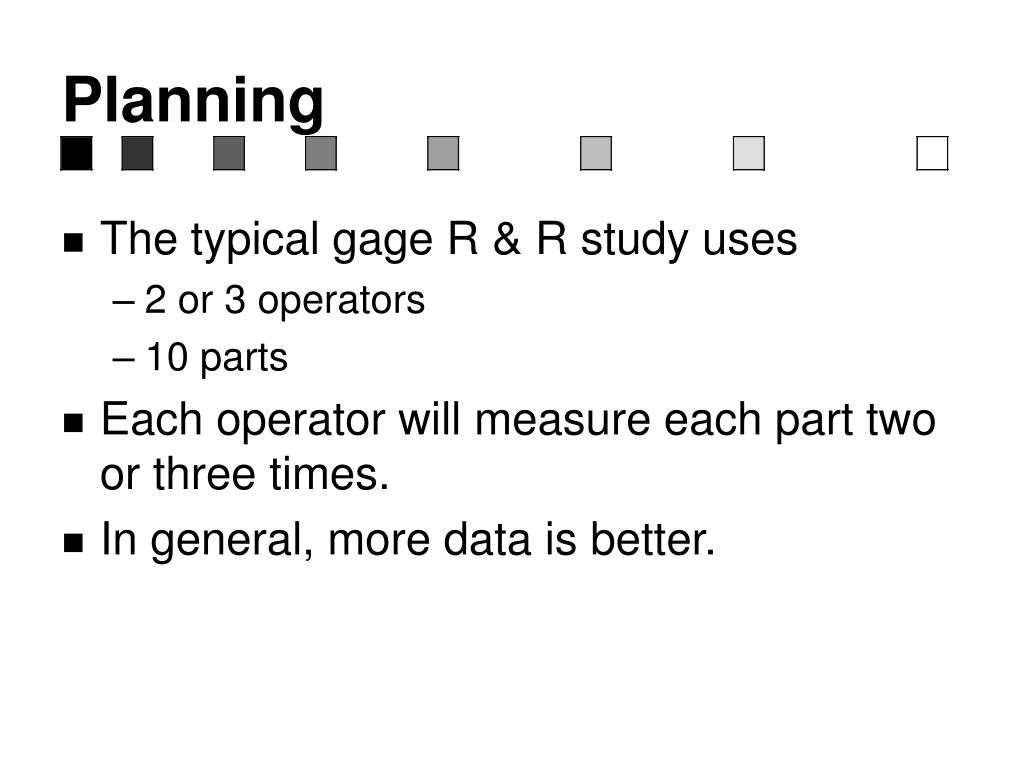Click the bullet beside 'In general'
The height and width of the screenshot is (768, 1024).
(x=74, y=543)
